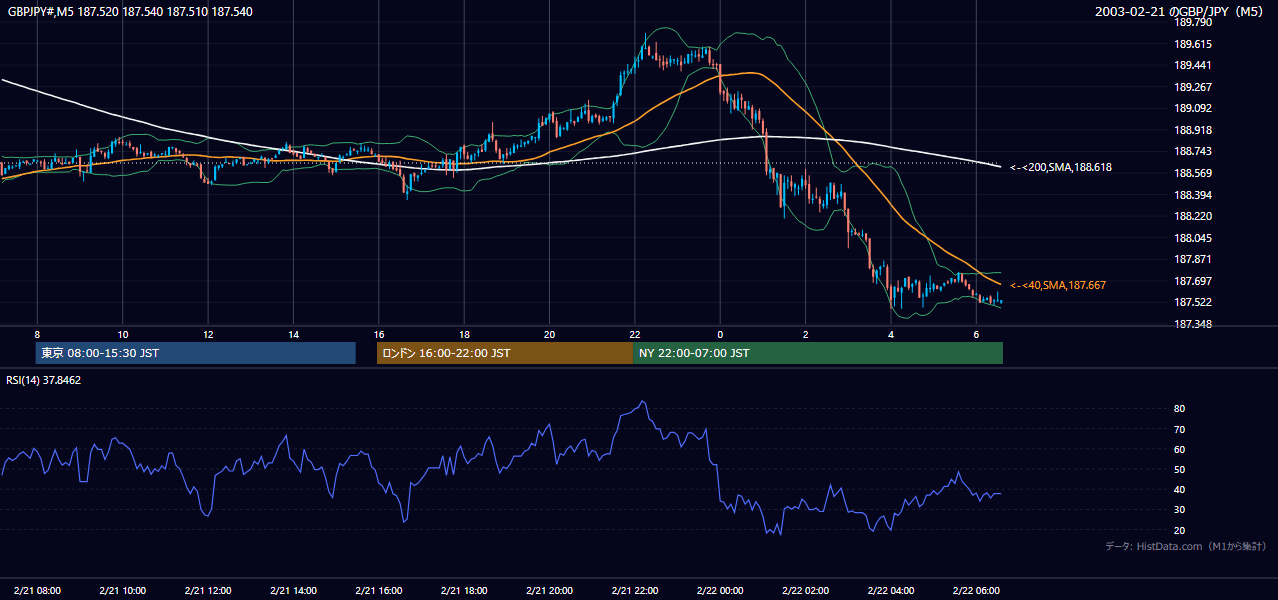Click the 2/21 16:00 bottom date label
This screenshot has height=600, width=1278.
coord(379,590)
